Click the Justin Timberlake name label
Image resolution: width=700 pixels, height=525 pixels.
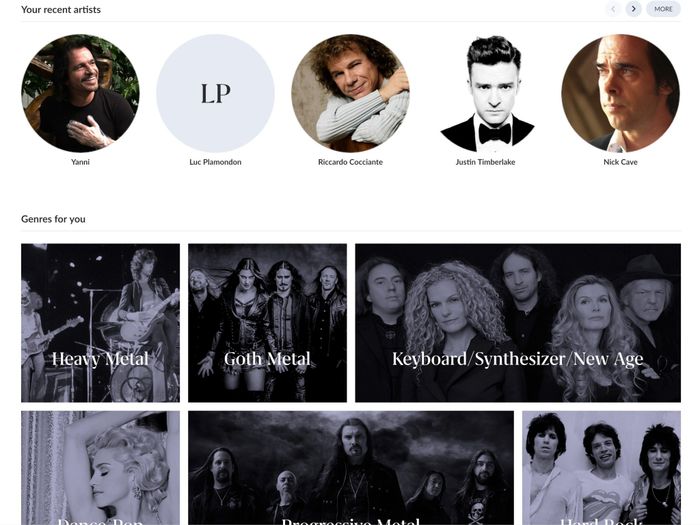(x=486, y=162)
